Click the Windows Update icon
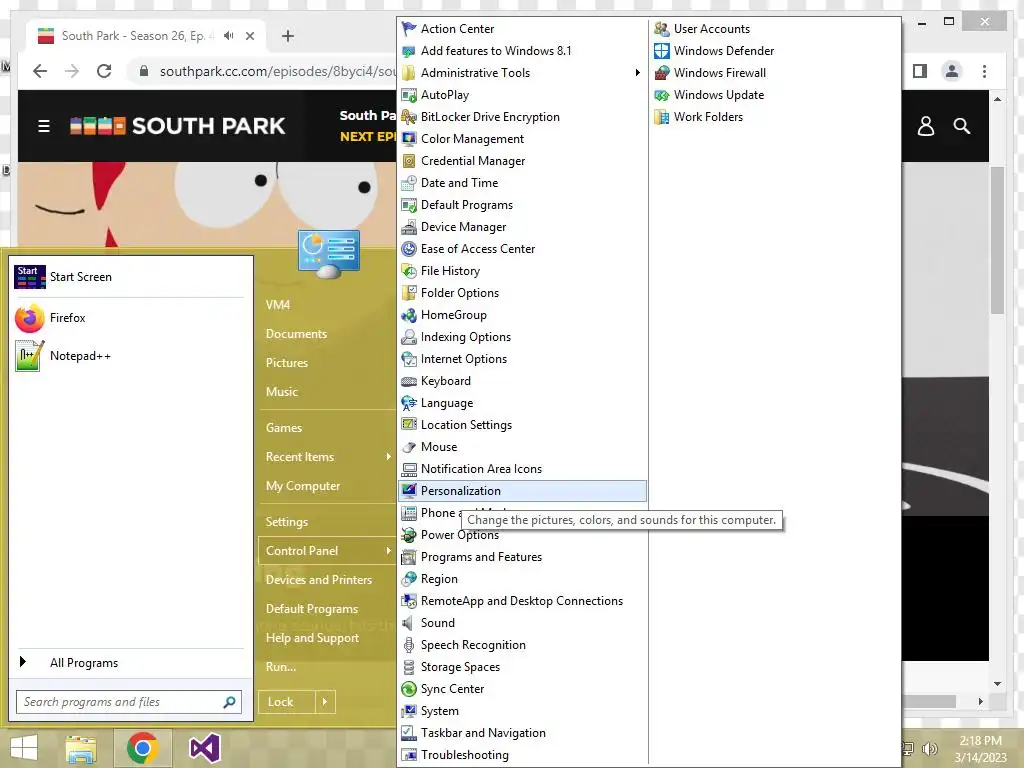 [662, 95]
